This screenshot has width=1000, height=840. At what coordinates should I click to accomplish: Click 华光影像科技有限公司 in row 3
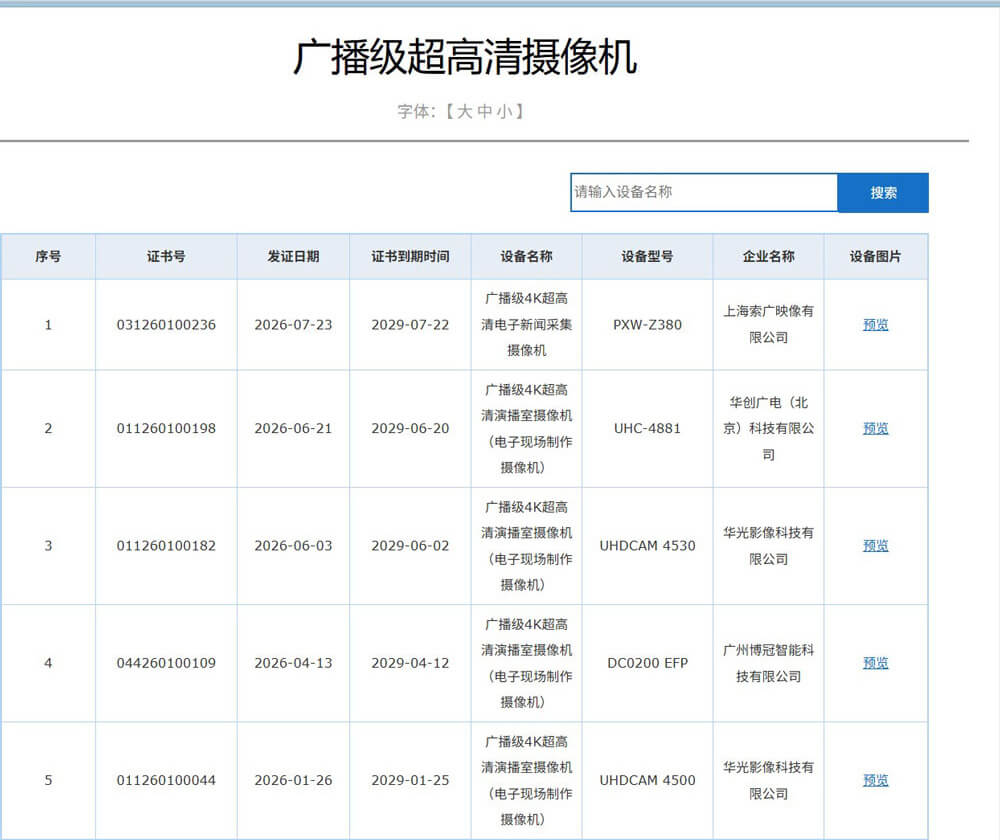[x=768, y=546]
